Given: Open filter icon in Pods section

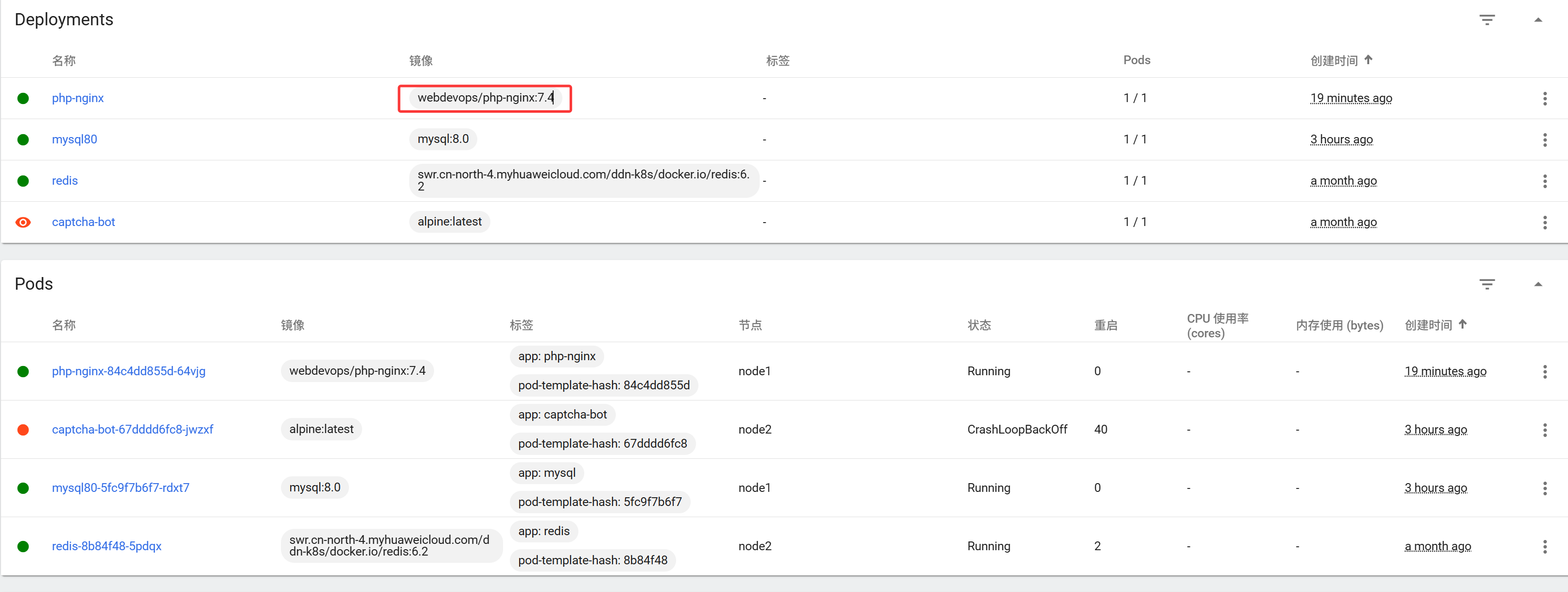Looking at the screenshot, I should click(x=1486, y=284).
